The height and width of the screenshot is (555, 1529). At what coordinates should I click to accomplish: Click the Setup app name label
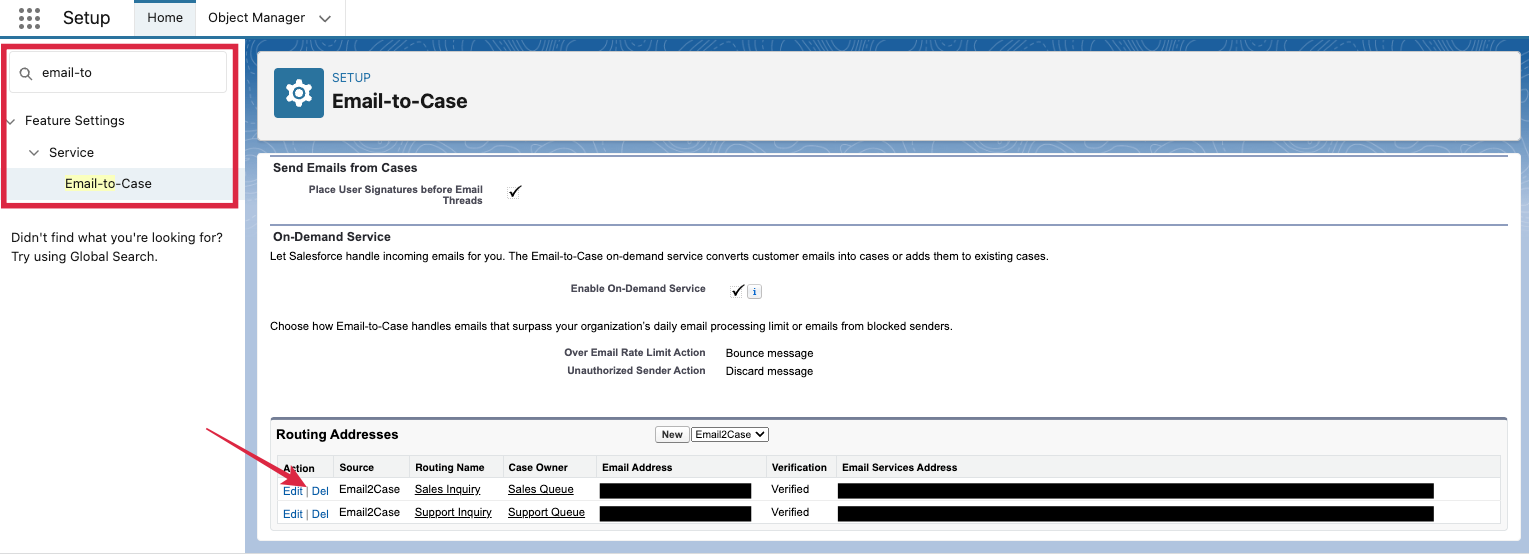tap(86, 18)
